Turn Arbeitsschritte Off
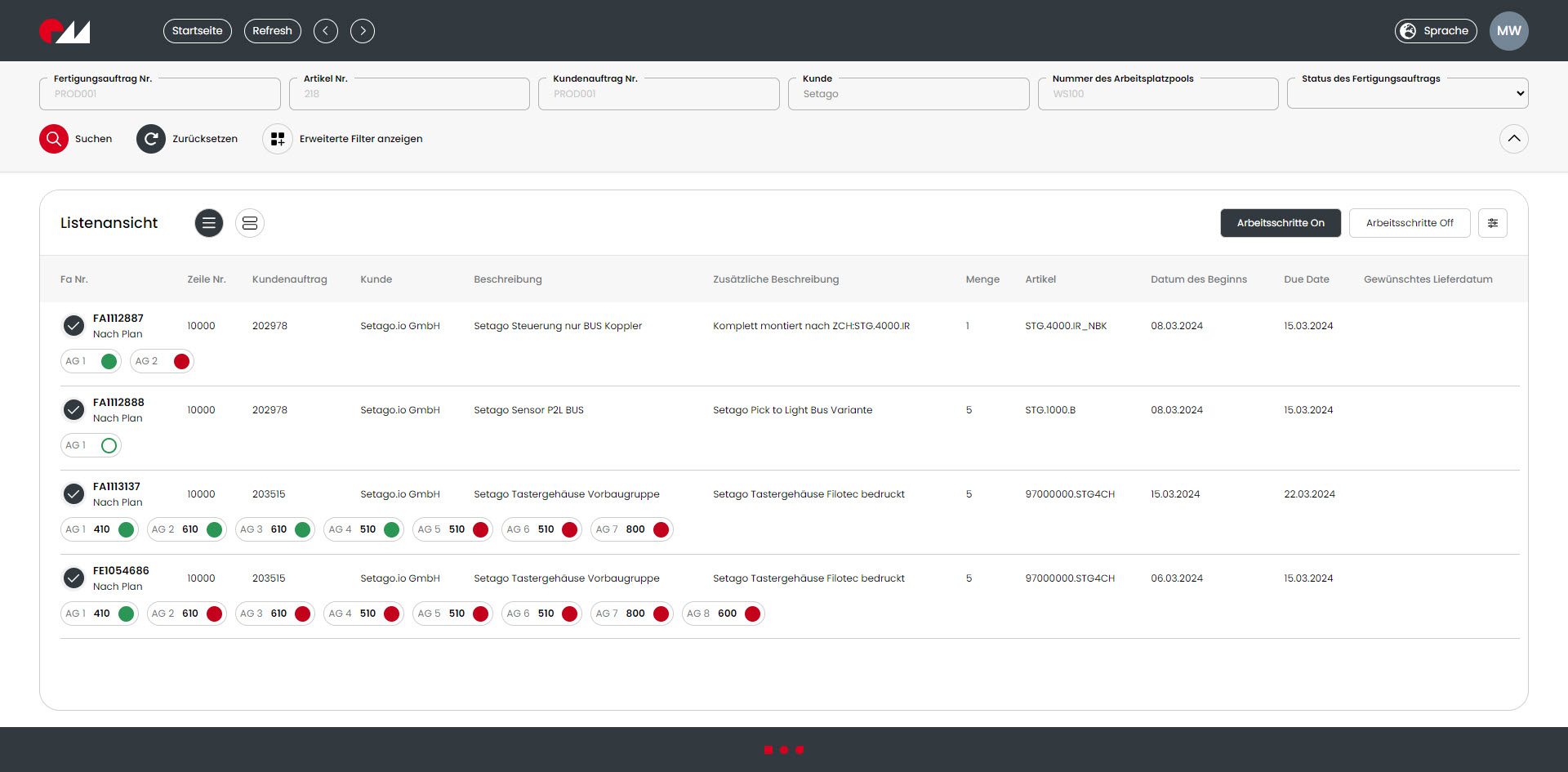Viewport: 1568px width, 772px height. tap(1410, 223)
